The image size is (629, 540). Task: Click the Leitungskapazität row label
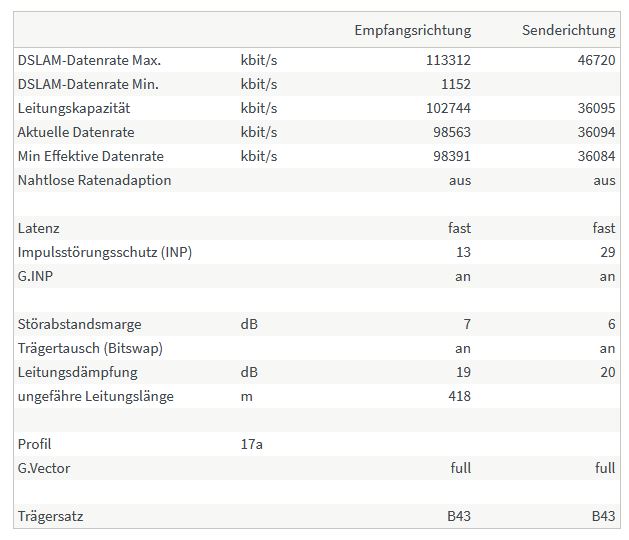coord(74,108)
